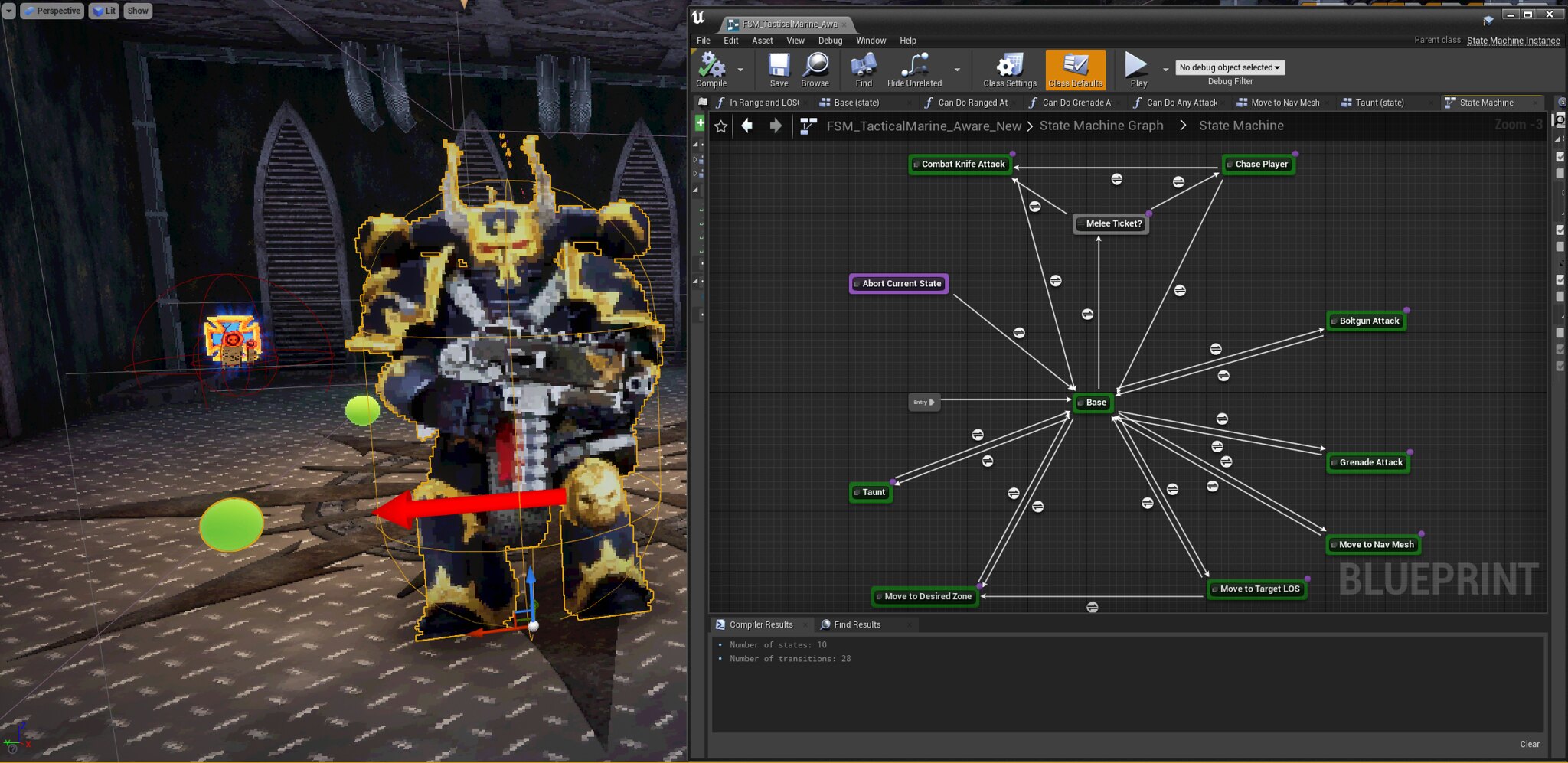Select the Move to Target LOS node
Screen dimensions: 1568x763
(x=1257, y=589)
